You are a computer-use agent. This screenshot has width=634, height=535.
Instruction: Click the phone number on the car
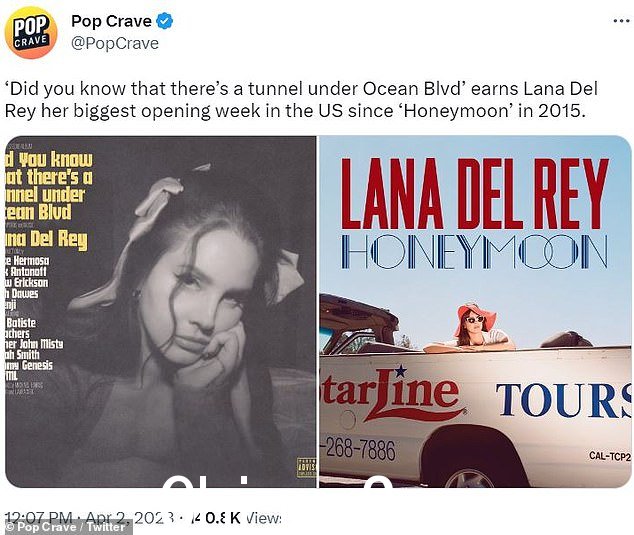358,450
